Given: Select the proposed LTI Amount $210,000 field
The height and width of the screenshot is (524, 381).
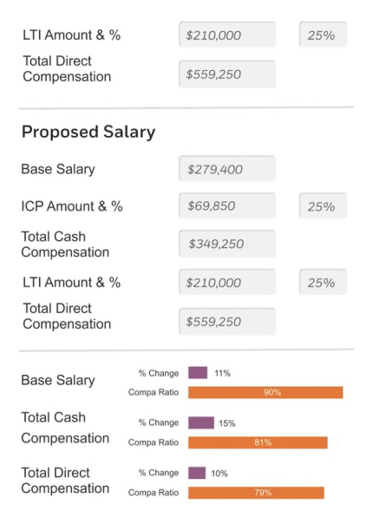Looking at the screenshot, I should tap(227, 282).
